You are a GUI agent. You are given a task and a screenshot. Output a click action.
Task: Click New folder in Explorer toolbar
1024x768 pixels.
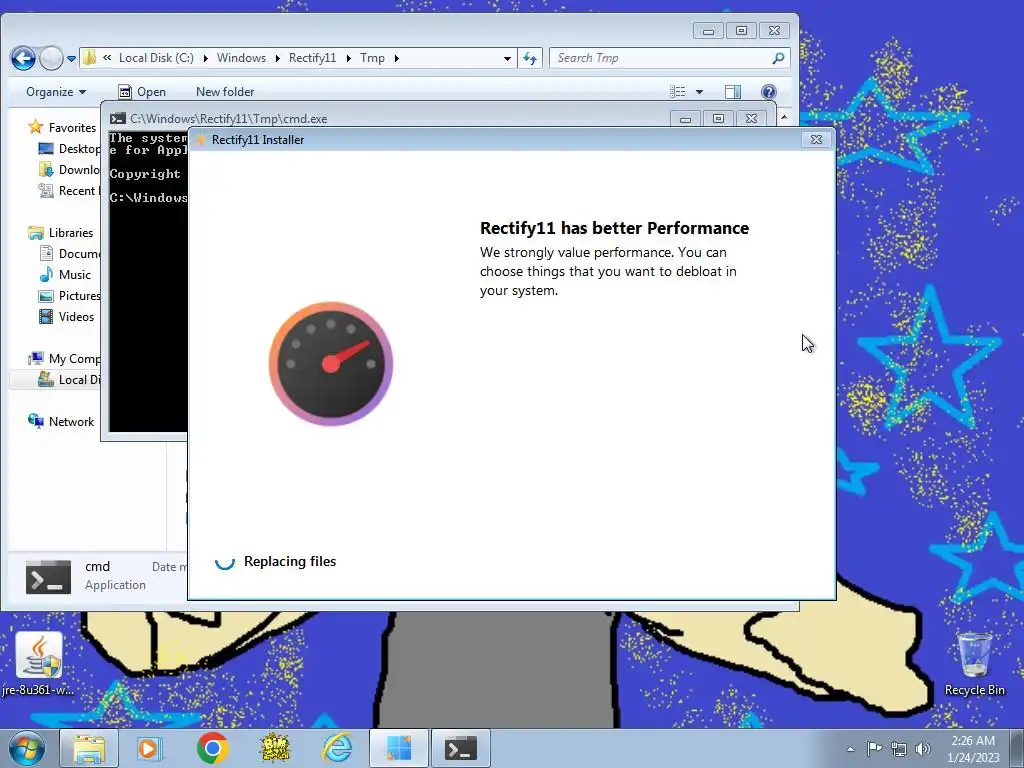coord(225,92)
